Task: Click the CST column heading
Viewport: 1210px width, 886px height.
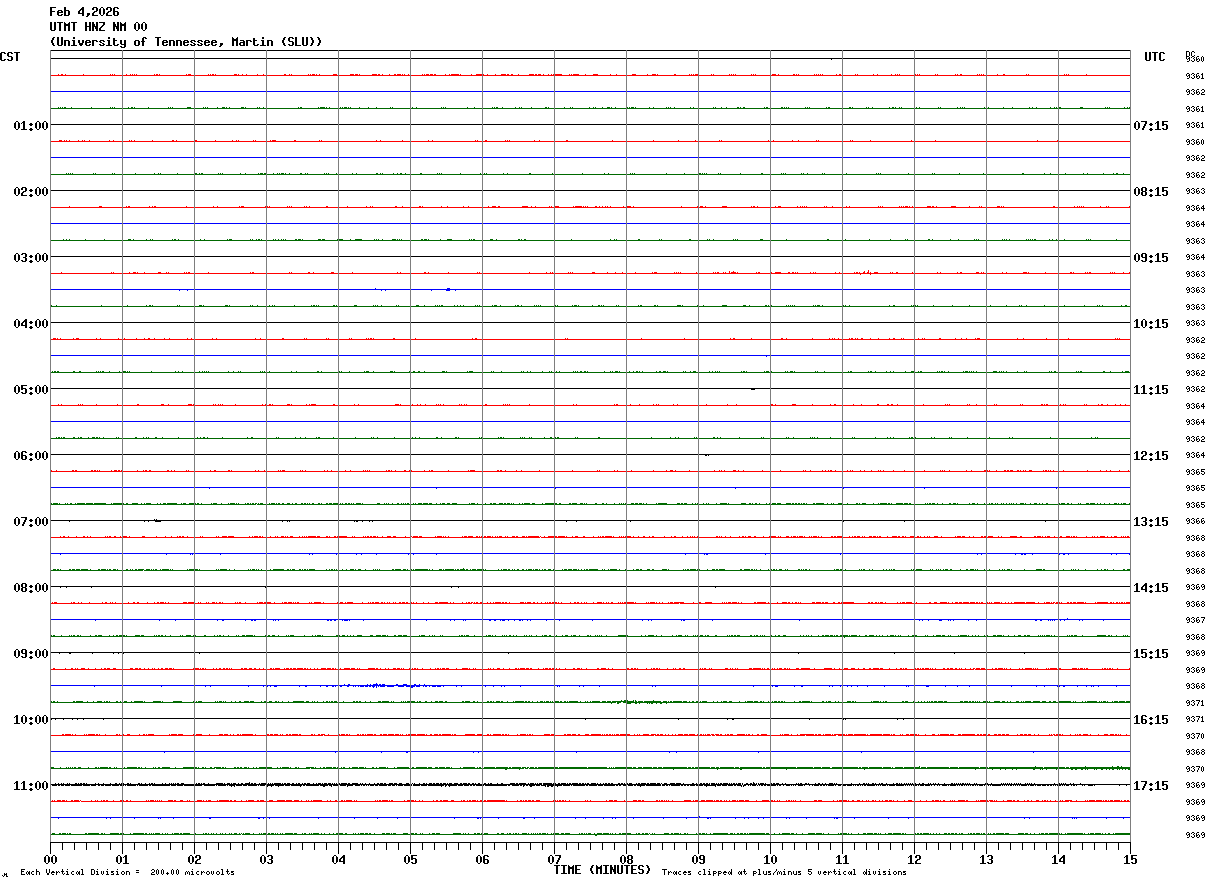Action: tap(10, 57)
